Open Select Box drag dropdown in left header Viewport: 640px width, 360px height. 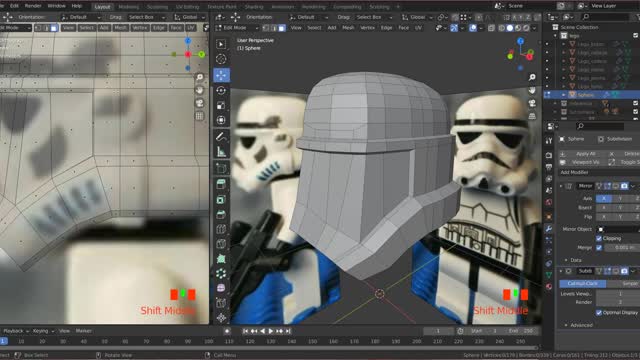click(147, 18)
